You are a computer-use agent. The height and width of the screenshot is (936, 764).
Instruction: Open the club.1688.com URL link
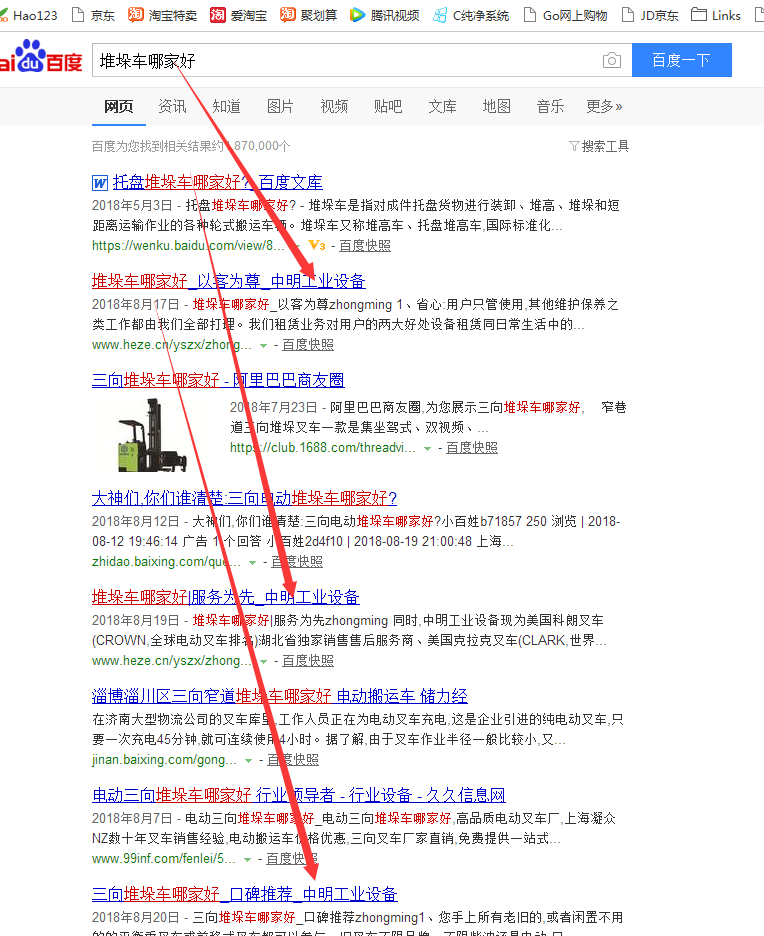323,448
